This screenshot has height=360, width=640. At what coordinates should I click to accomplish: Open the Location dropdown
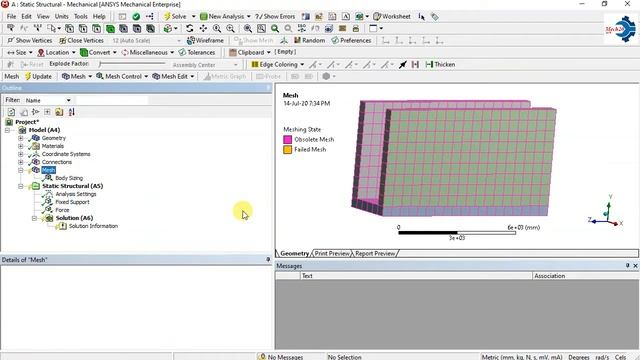[x=56, y=52]
